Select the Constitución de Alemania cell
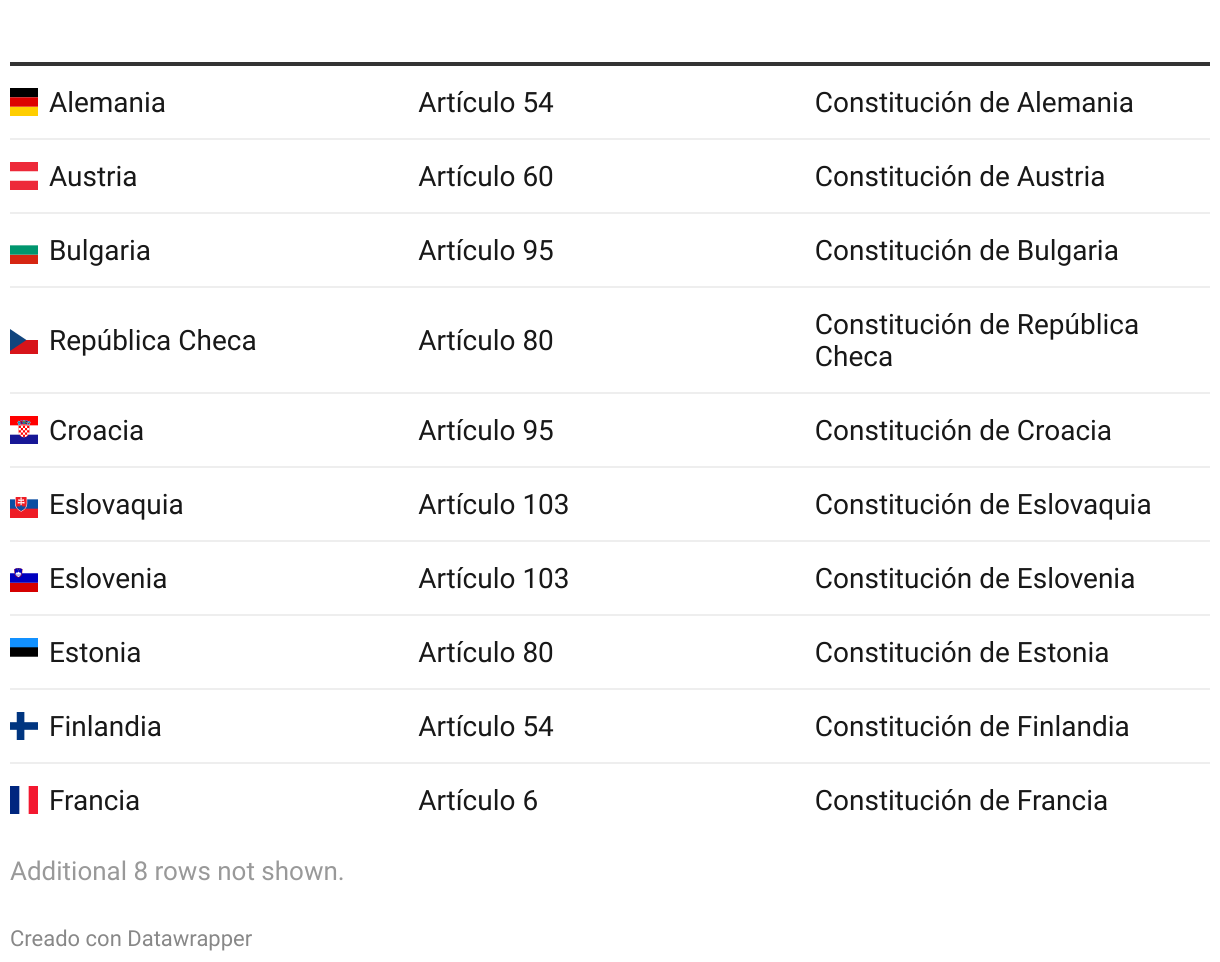Viewport: 1220px width, 962px height. point(973,102)
